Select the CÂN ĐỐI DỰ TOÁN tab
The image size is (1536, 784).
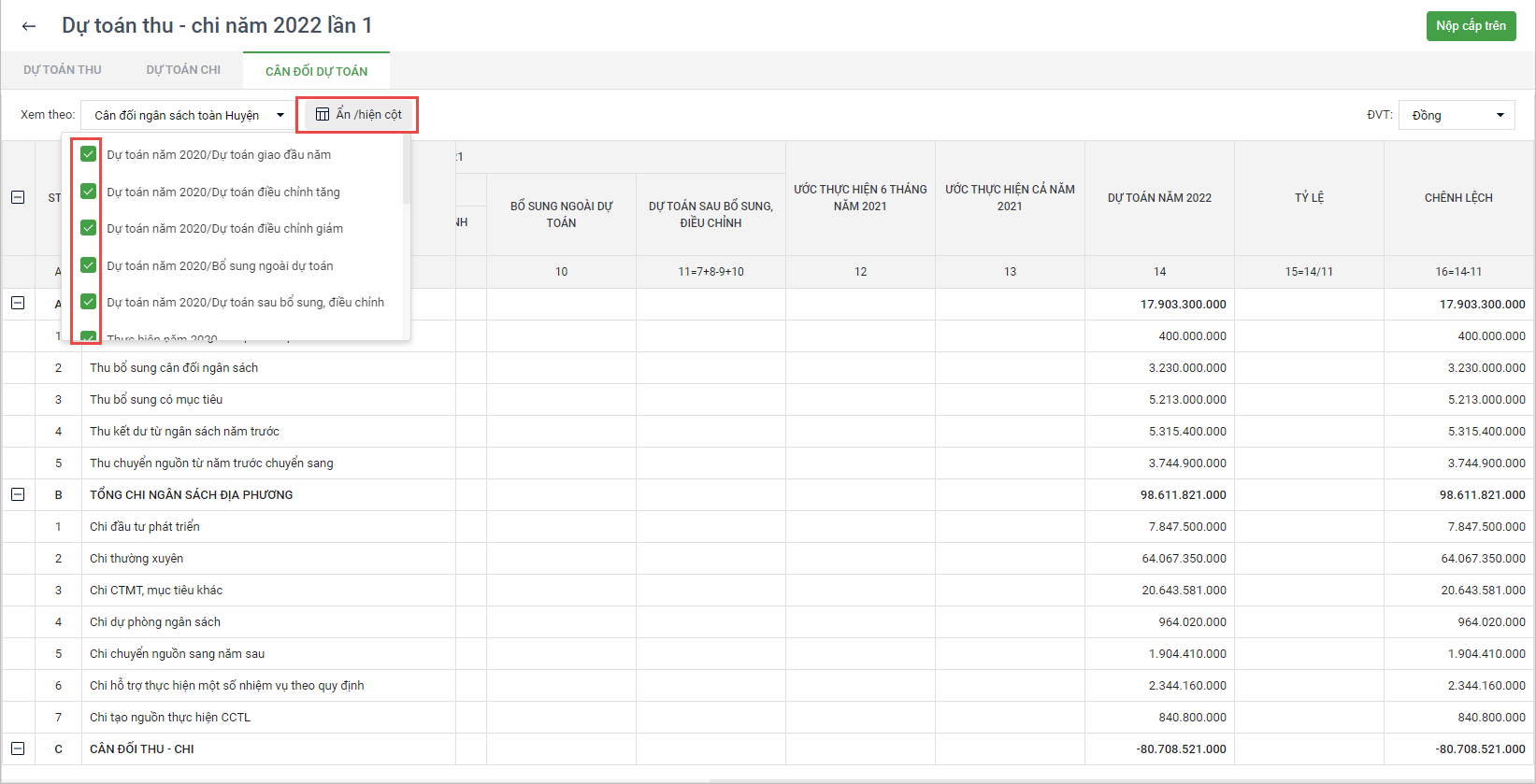316,71
